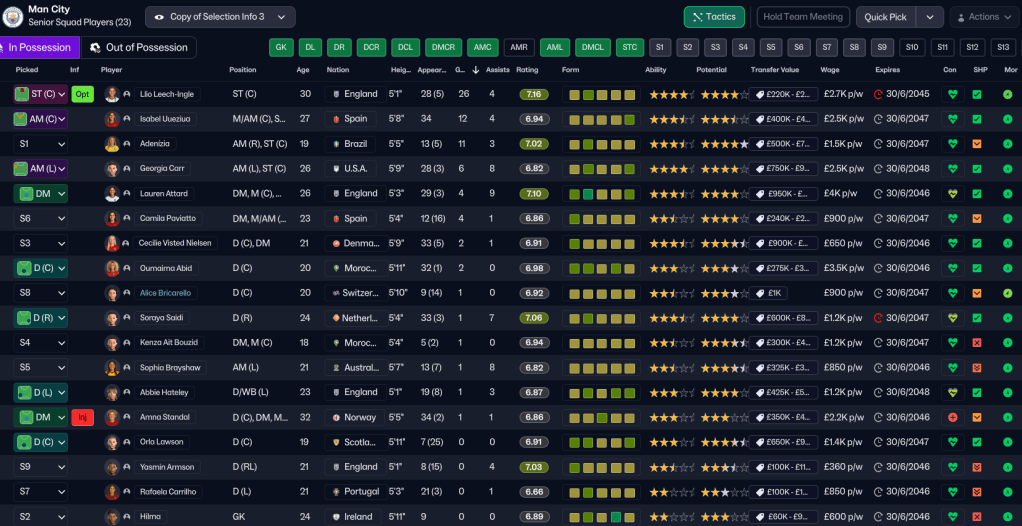This screenshot has height=526, width=1022.
Task: Toggle the GK position filter
Action: [x=282, y=47]
